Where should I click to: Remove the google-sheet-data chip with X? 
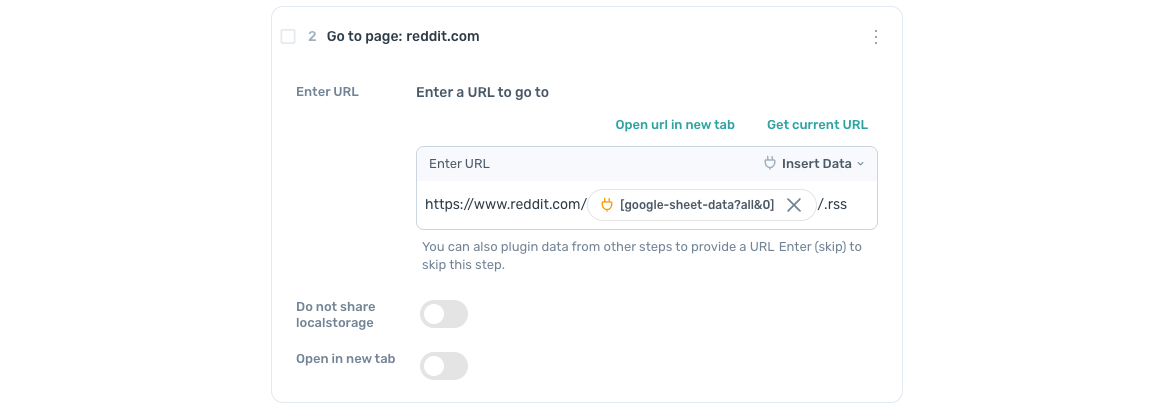(794, 205)
